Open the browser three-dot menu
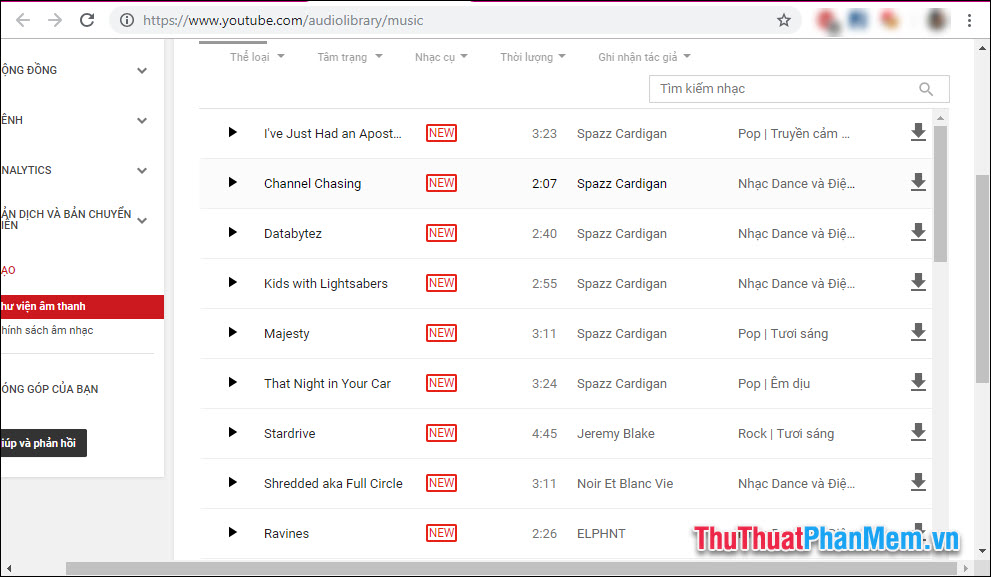Image resolution: width=991 pixels, height=577 pixels. (x=971, y=20)
